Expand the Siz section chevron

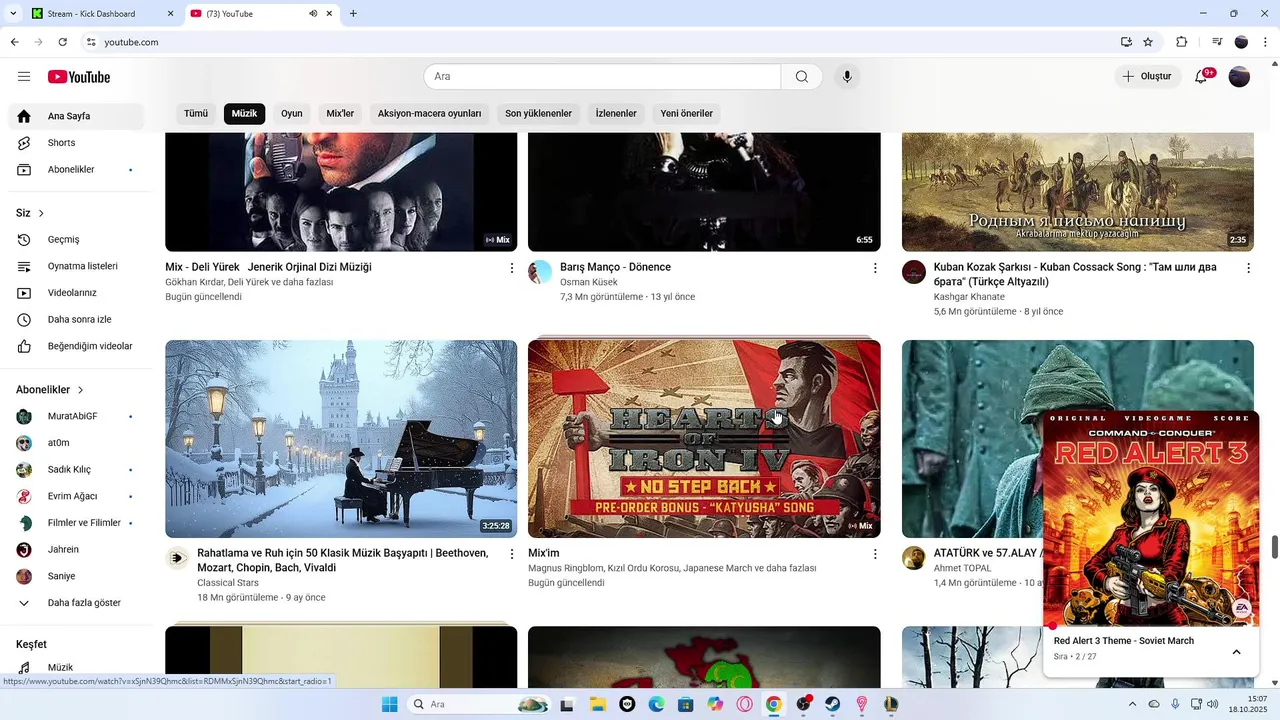(41, 213)
